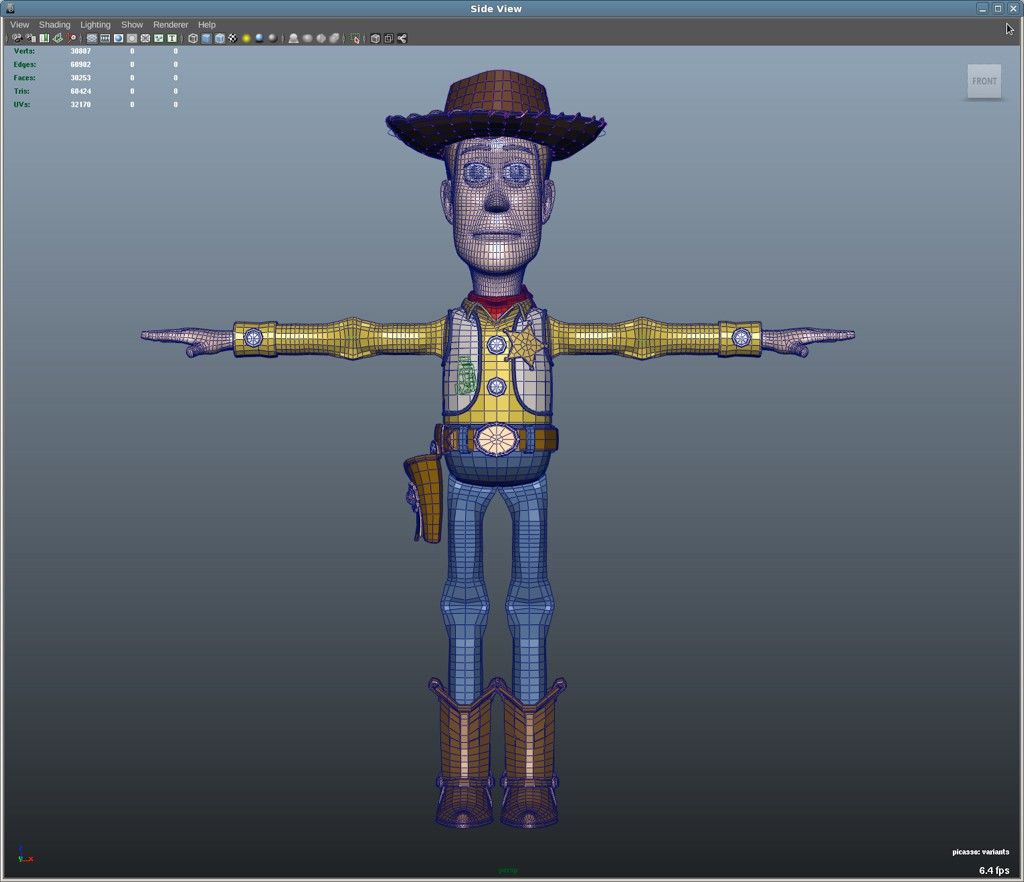This screenshot has height=882, width=1024.
Task: Toggle Use All Lights yellow sphere
Action: point(246,38)
